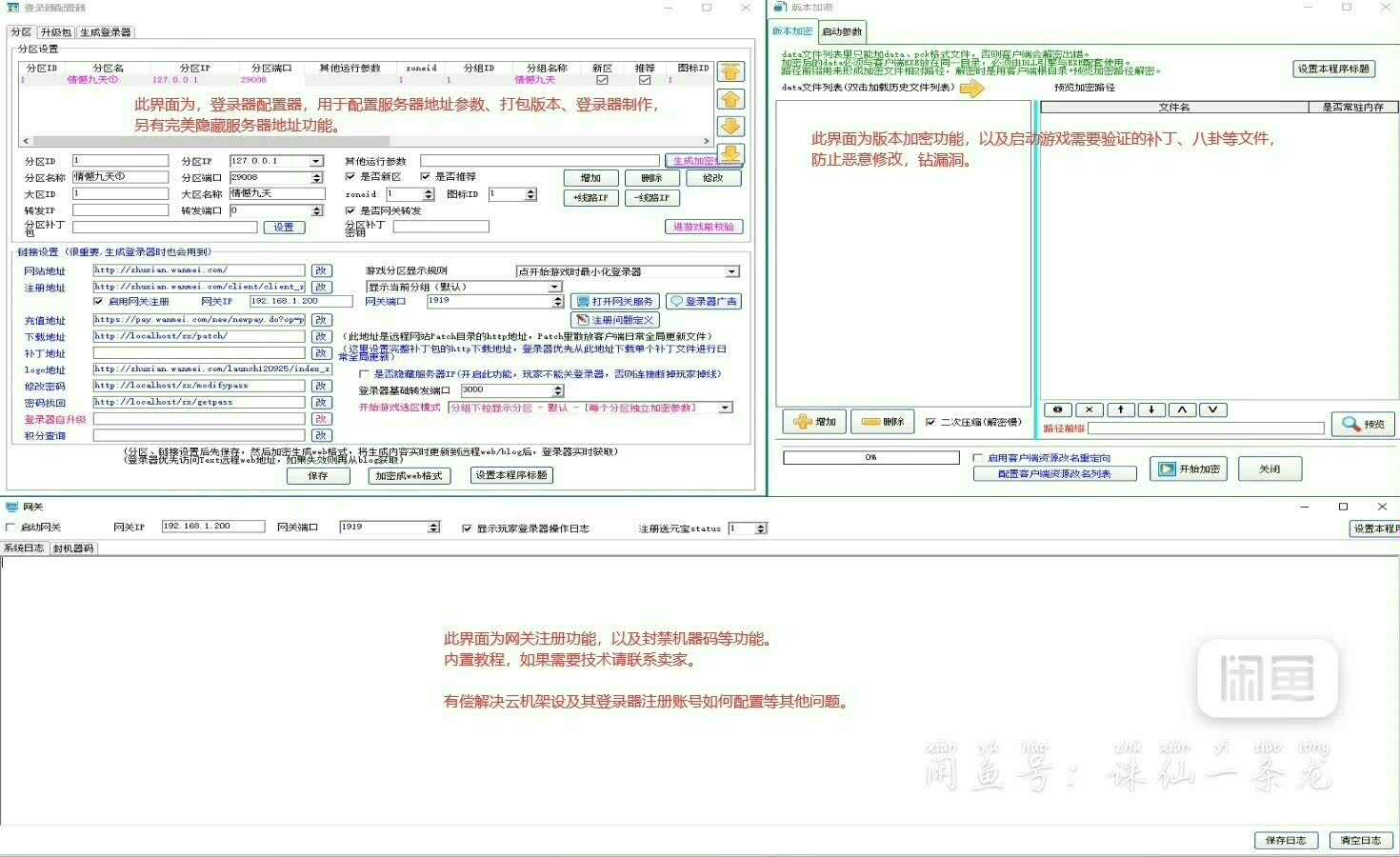Screen dimensions: 1400x857
Task: Click 预览 magnifier button
Action: coord(1363,424)
